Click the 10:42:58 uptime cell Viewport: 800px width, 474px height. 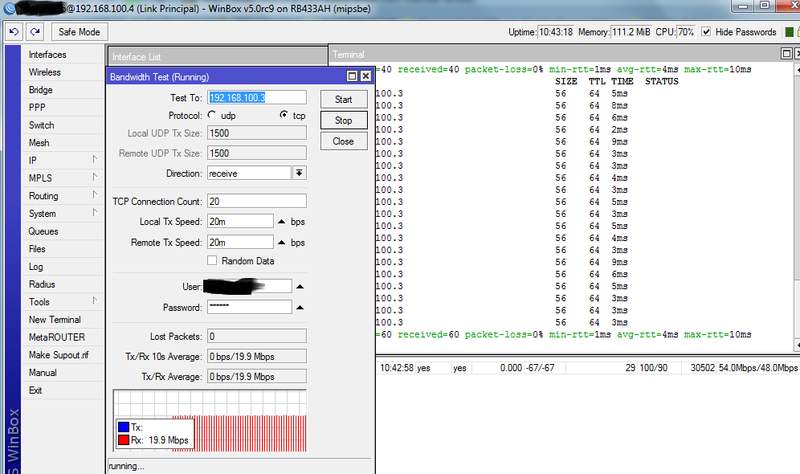point(397,367)
